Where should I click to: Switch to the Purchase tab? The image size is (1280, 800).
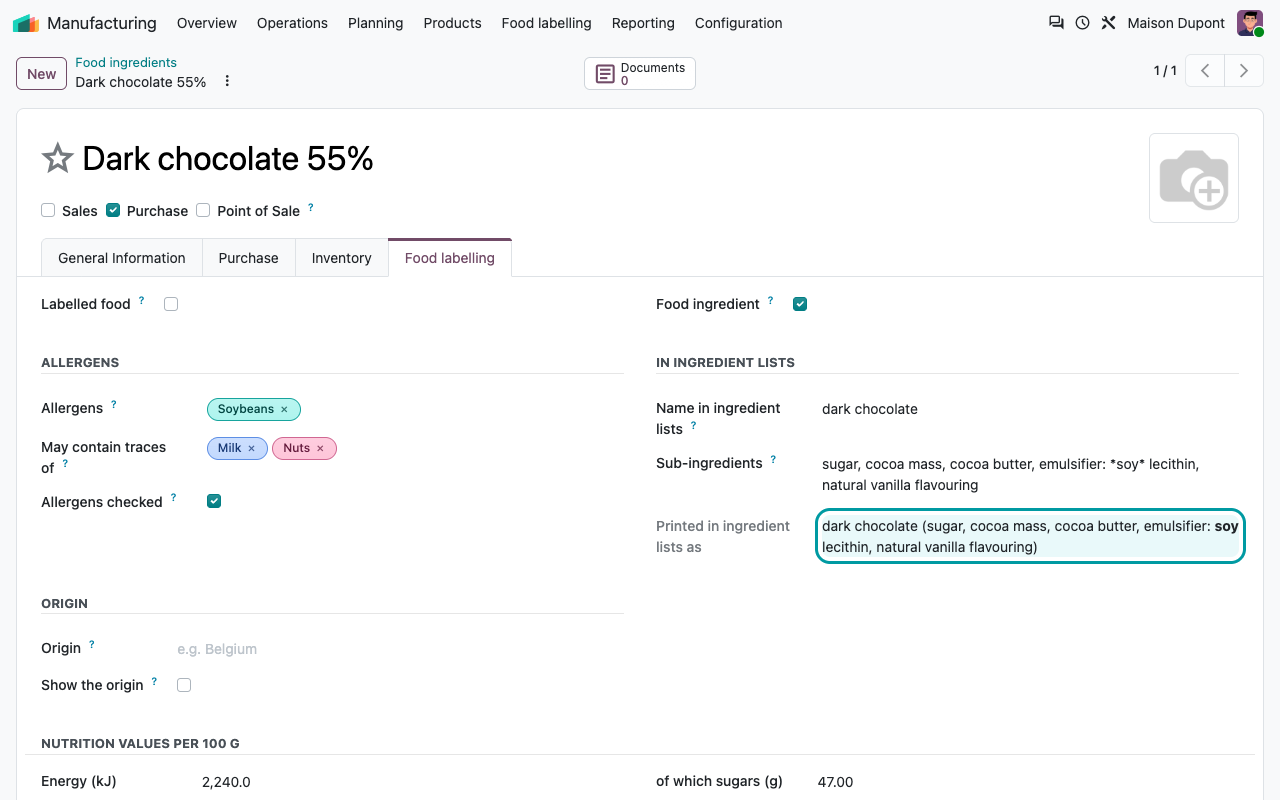[248, 258]
